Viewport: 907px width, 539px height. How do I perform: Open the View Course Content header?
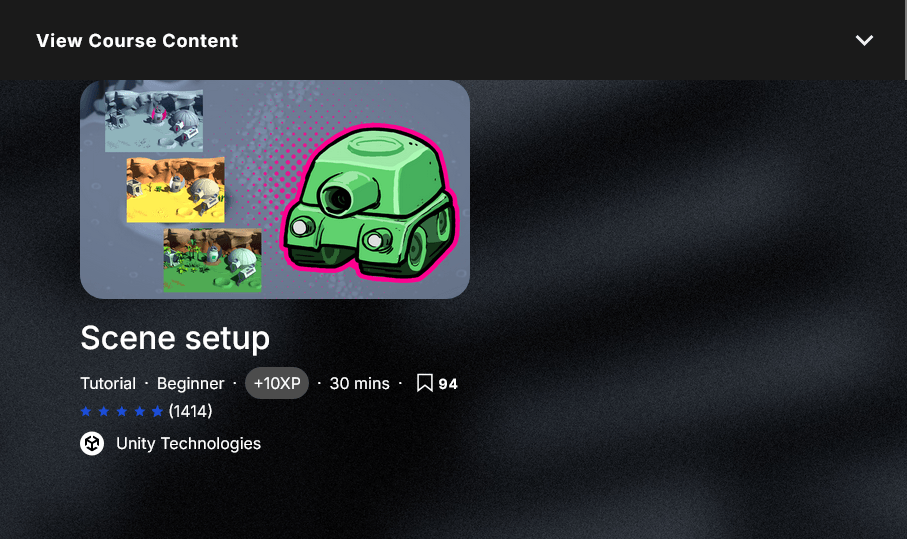(x=452, y=40)
